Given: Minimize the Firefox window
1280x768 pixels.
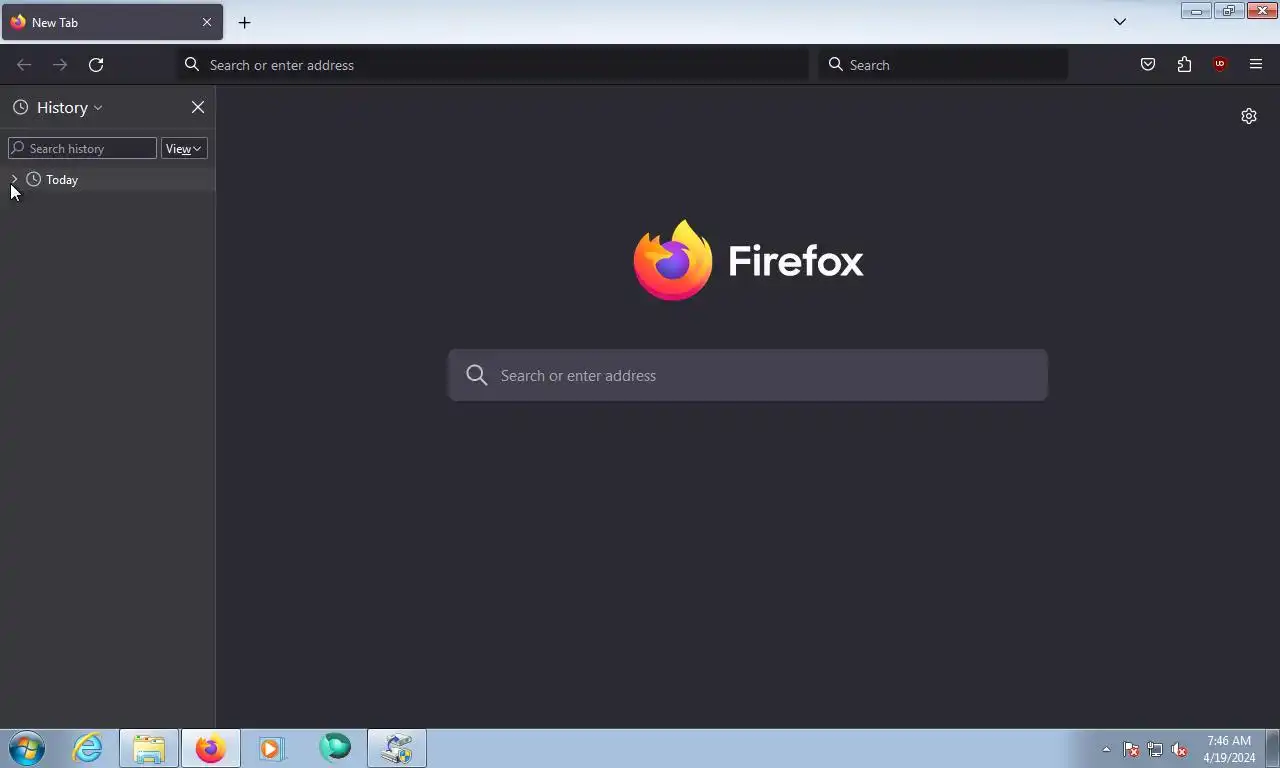Looking at the screenshot, I should tap(1196, 11).
